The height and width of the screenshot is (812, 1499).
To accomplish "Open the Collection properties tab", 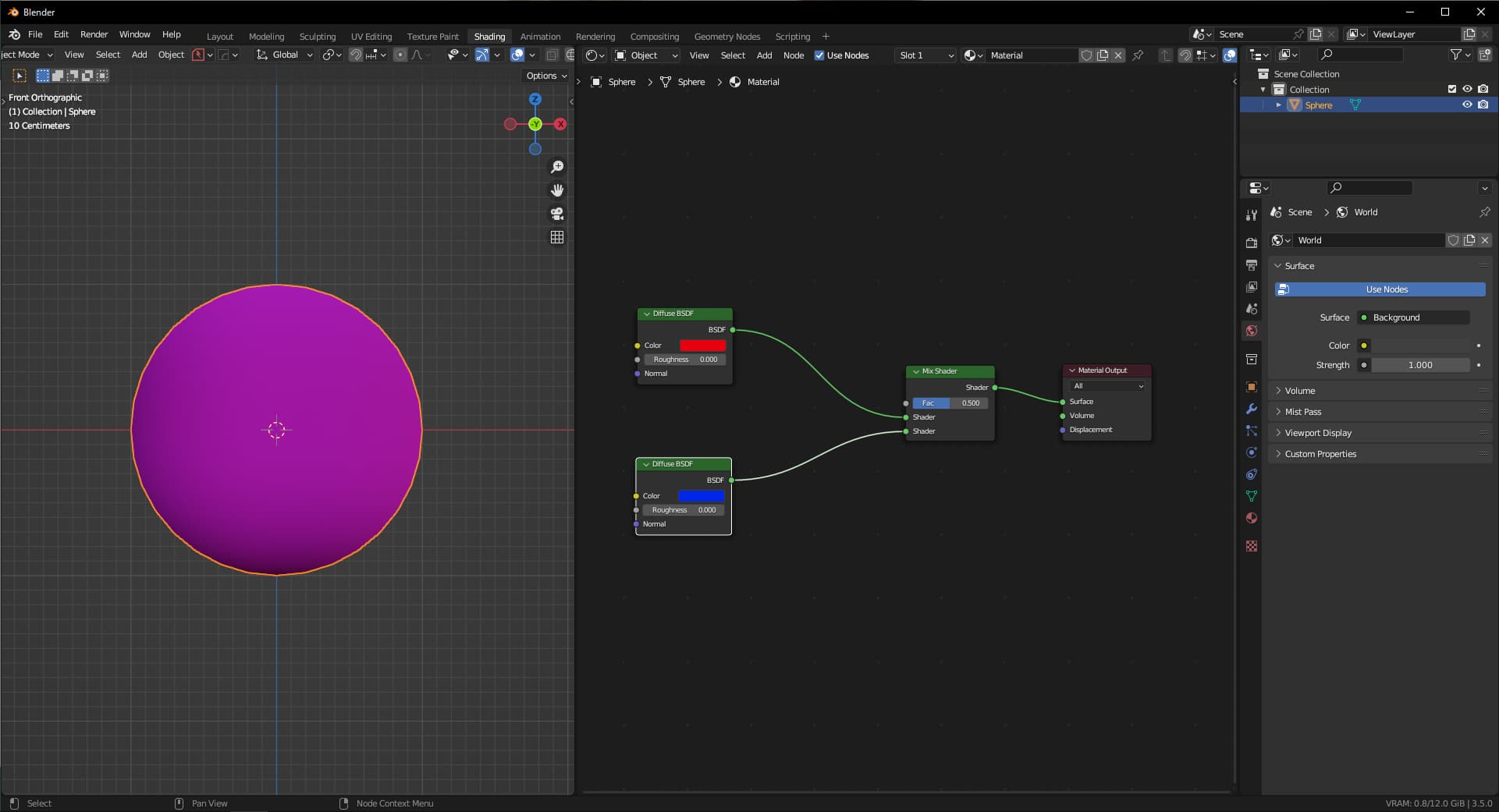I will tap(1252, 359).
